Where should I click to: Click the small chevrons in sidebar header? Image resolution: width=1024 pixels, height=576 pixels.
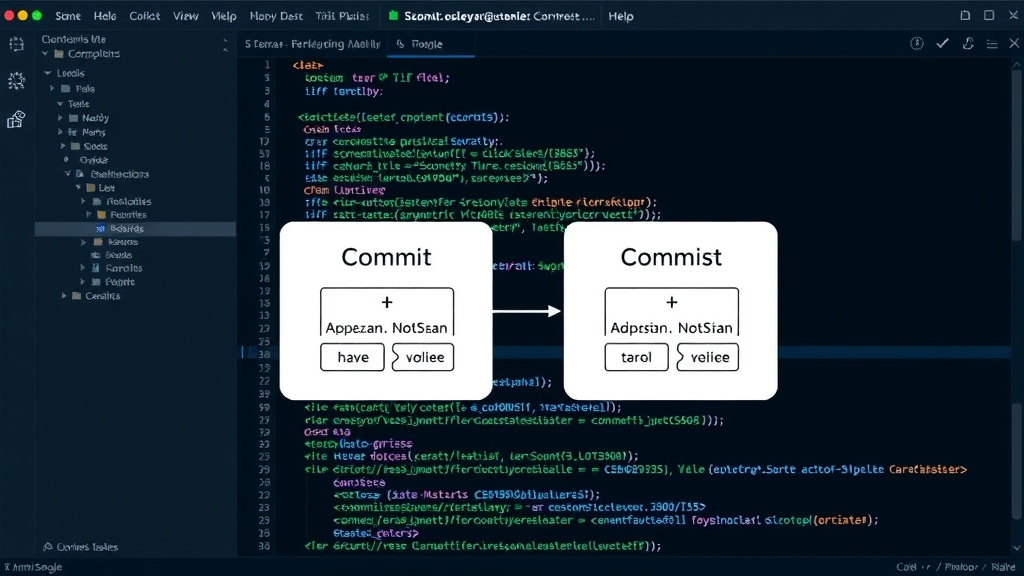click(225, 44)
